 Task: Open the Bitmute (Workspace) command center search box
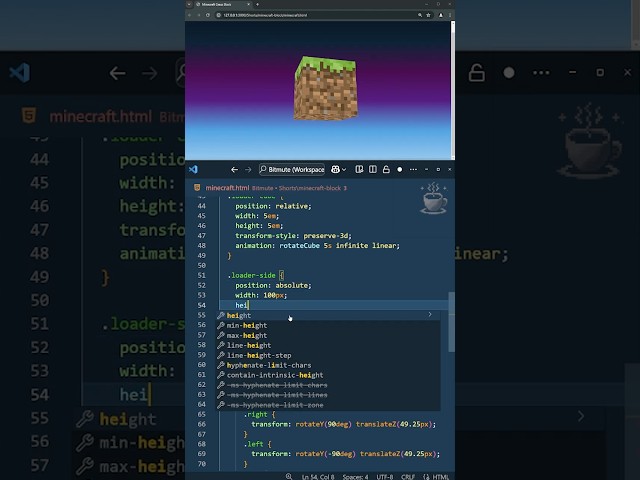click(292, 169)
